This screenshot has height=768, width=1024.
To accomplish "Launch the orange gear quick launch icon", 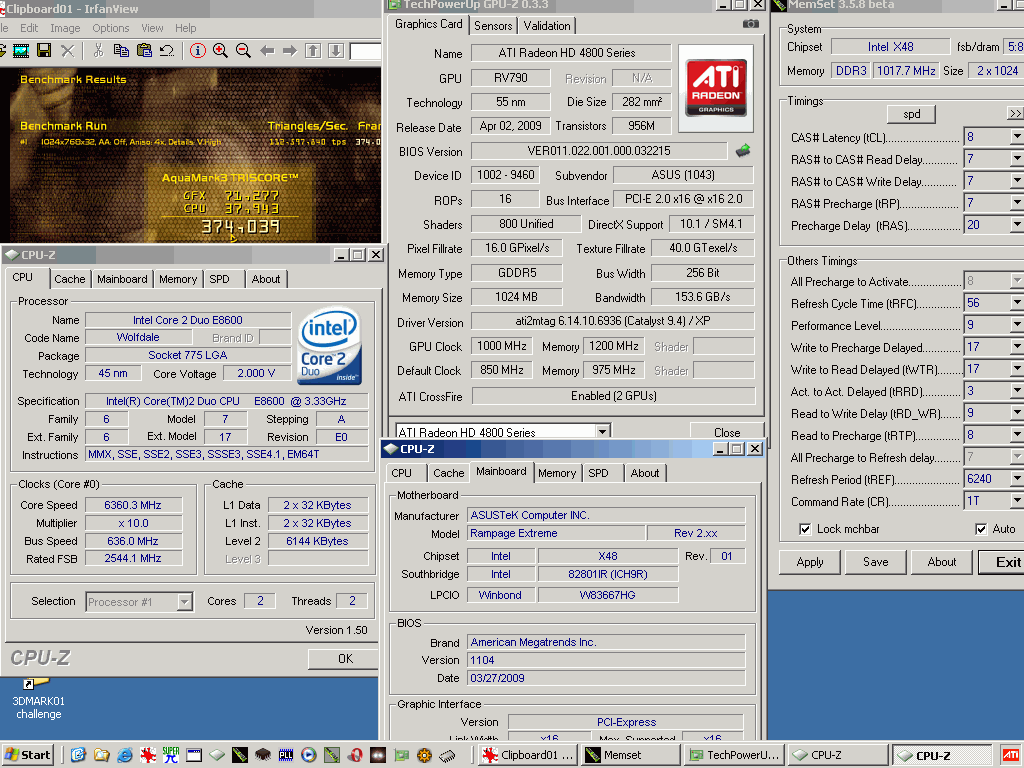I will pos(424,755).
